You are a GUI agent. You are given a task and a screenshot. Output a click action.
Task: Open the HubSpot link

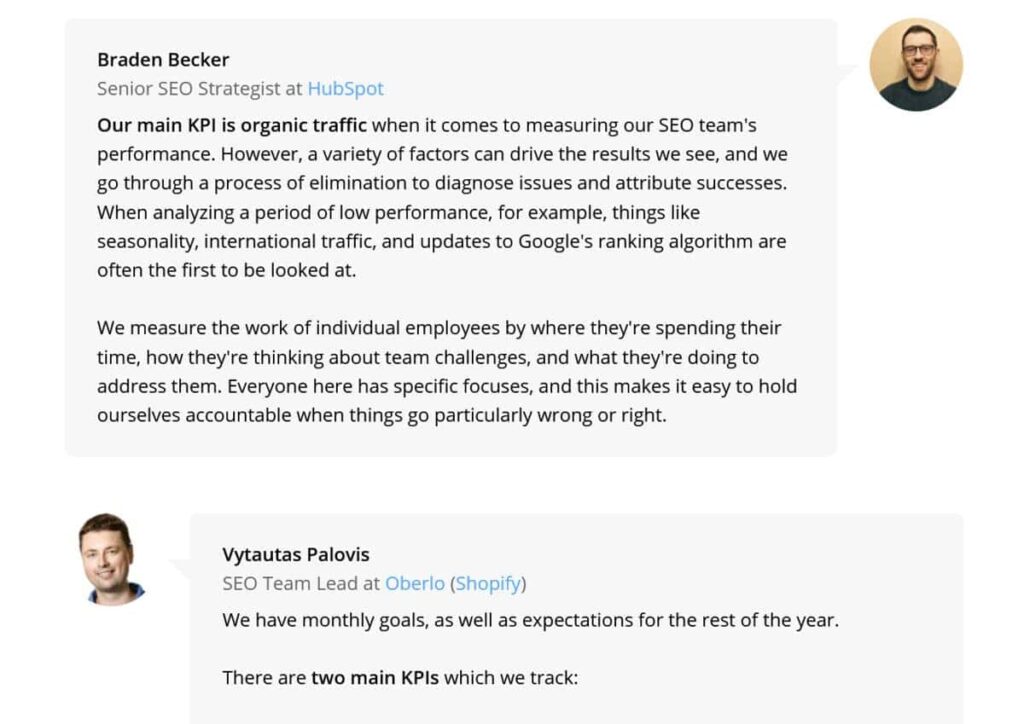(x=345, y=88)
